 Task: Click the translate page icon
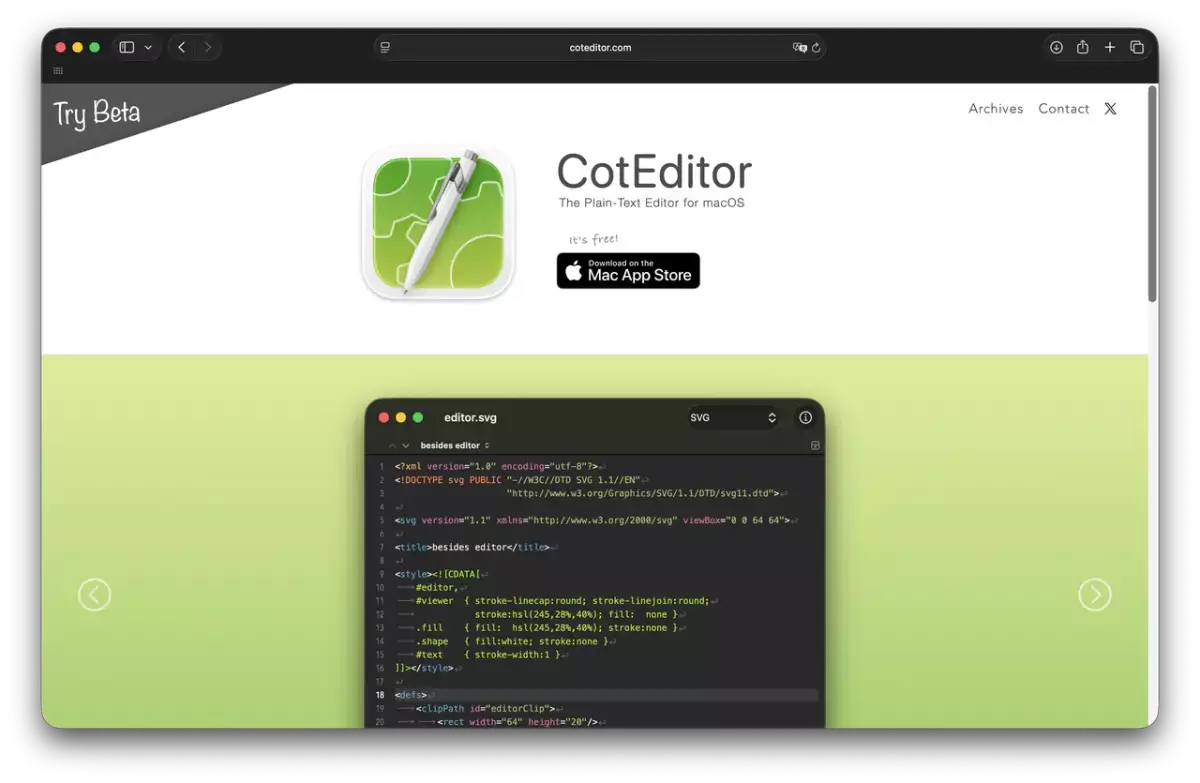tap(799, 47)
